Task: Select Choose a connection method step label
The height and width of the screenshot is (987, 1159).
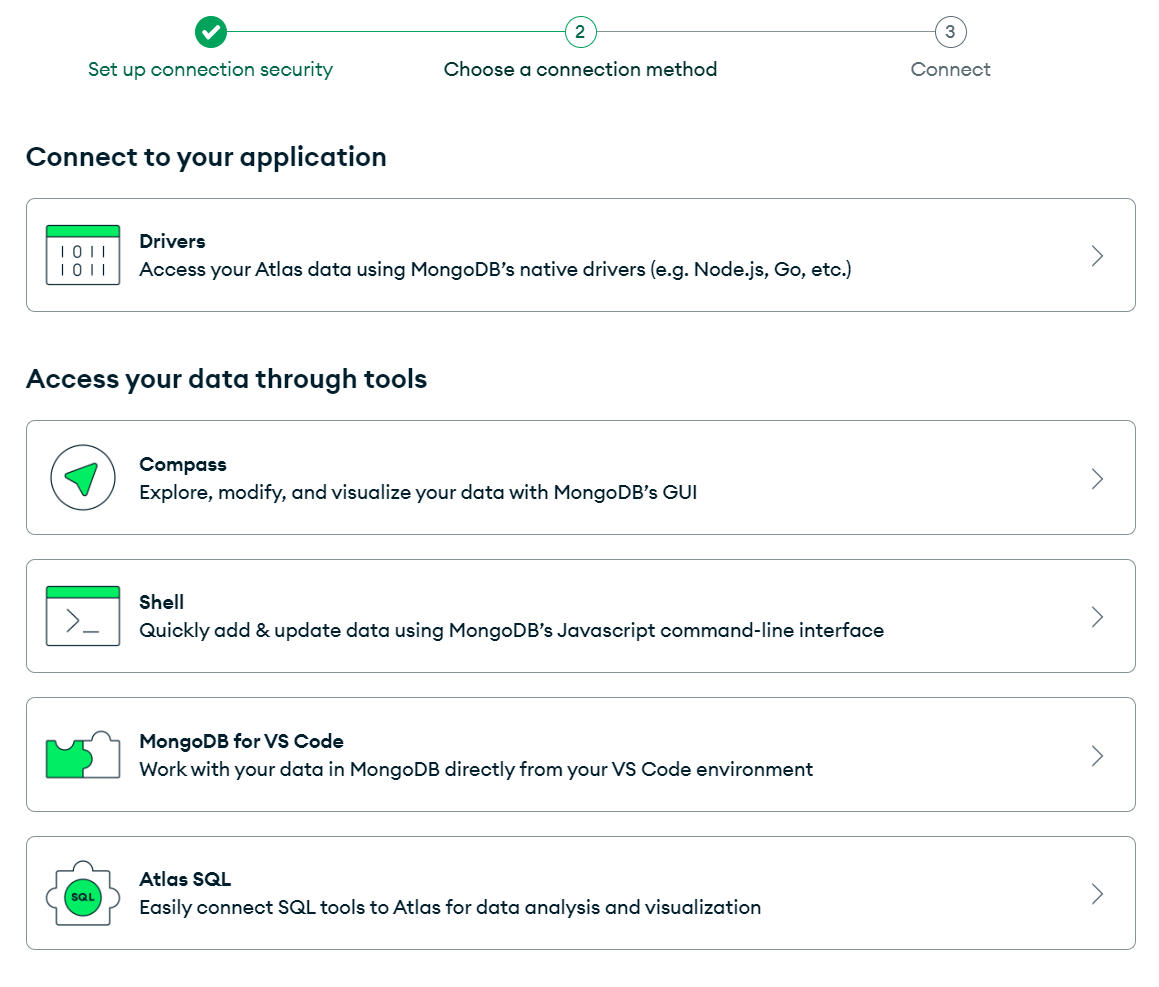Action: (580, 69)
